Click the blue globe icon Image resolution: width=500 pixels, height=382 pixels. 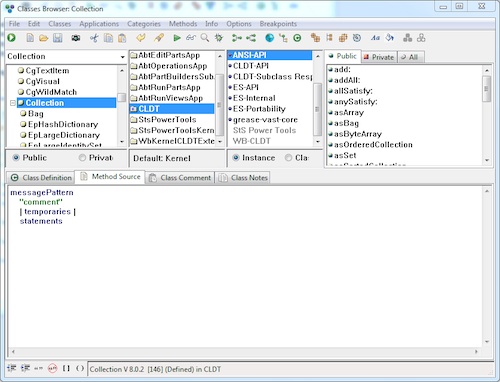pos(269,38)
